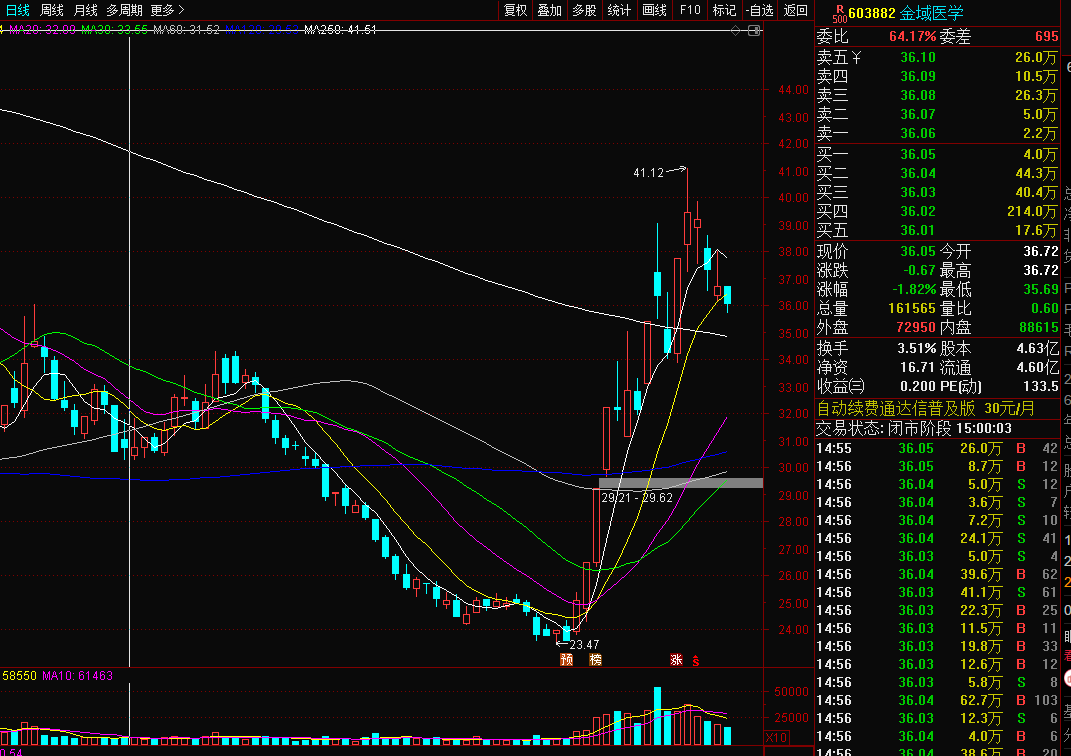This screenshot has height=756, width=1071.
Task: Click the MA10: 61463 volume label
Action: (x=77, y=675)
